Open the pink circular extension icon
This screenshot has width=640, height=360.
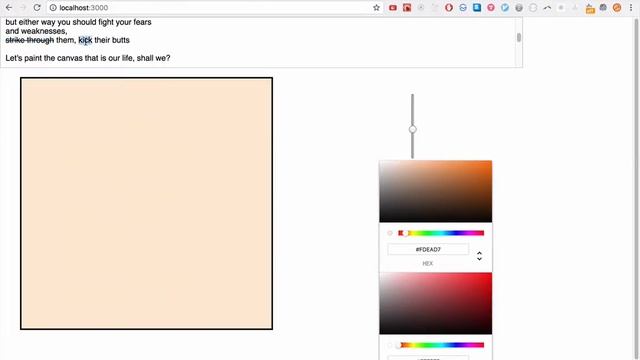491,8
